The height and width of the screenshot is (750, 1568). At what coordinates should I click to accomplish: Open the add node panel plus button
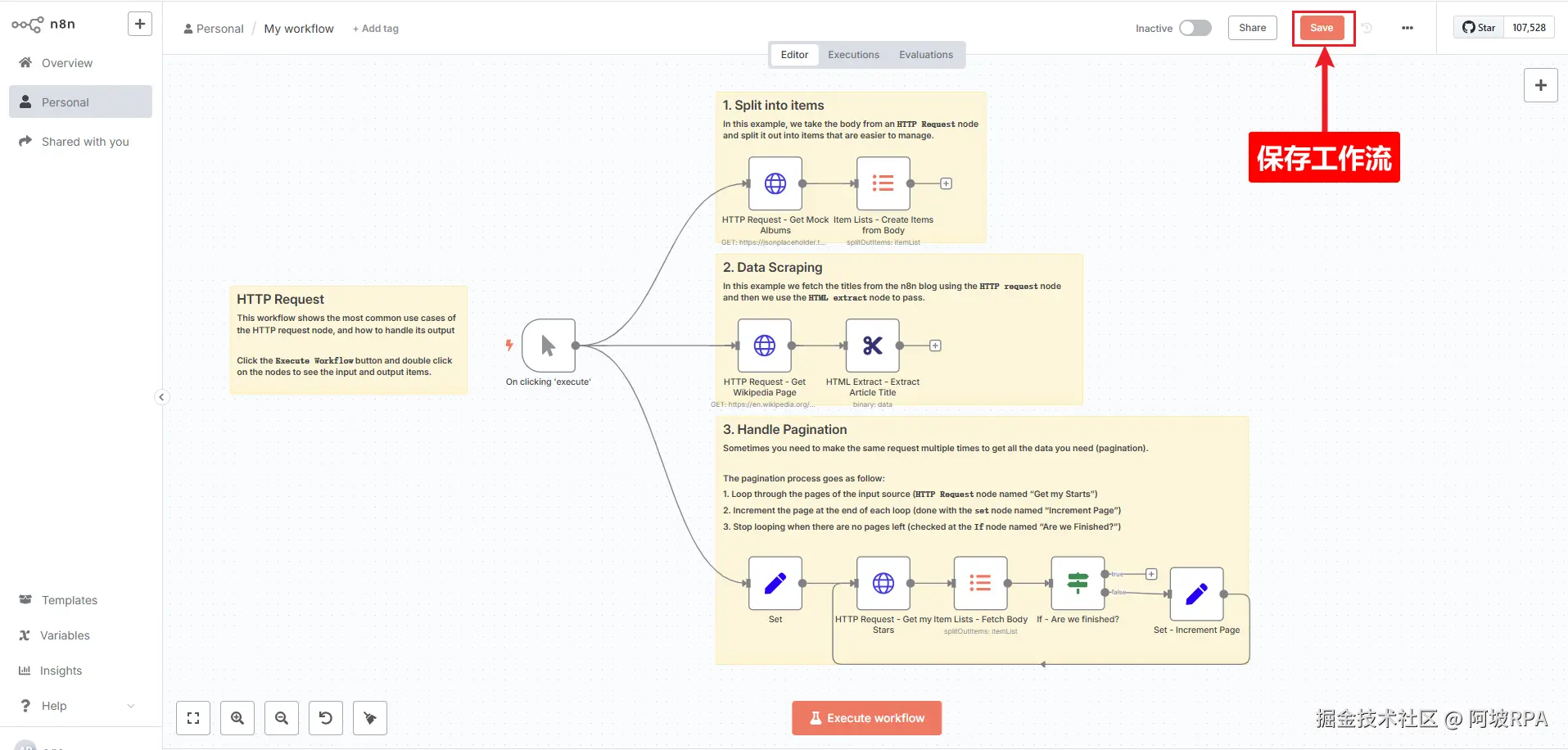(x=1541, y=85)
